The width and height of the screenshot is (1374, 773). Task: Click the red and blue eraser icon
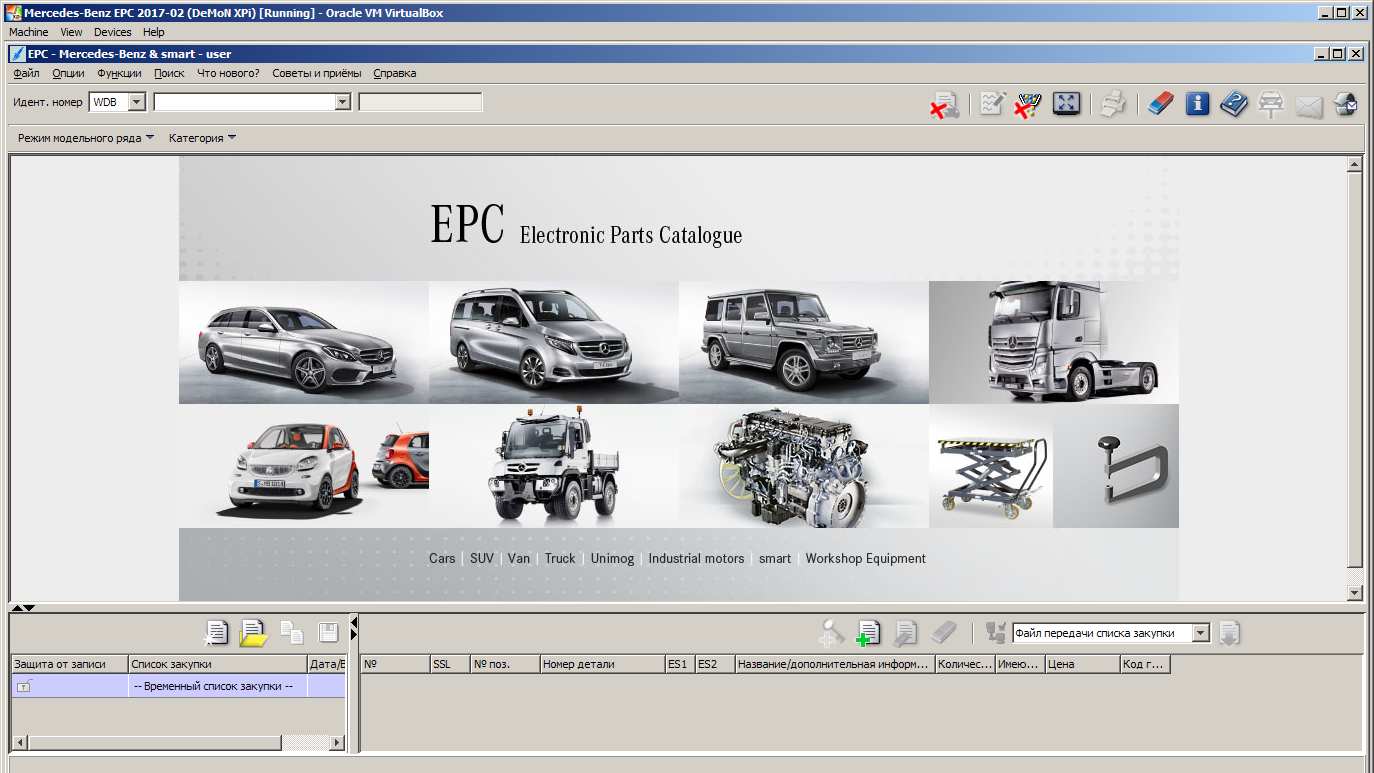point(1160,103)
